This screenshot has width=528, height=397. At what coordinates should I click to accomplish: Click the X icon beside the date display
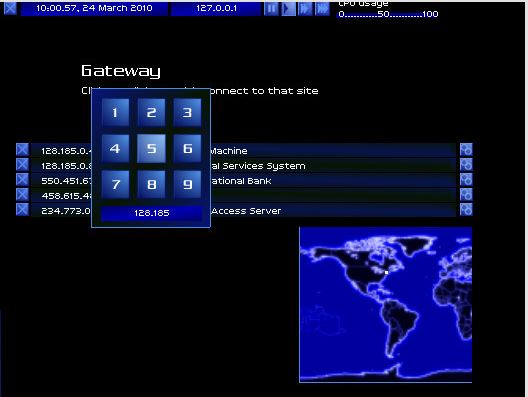10,8
